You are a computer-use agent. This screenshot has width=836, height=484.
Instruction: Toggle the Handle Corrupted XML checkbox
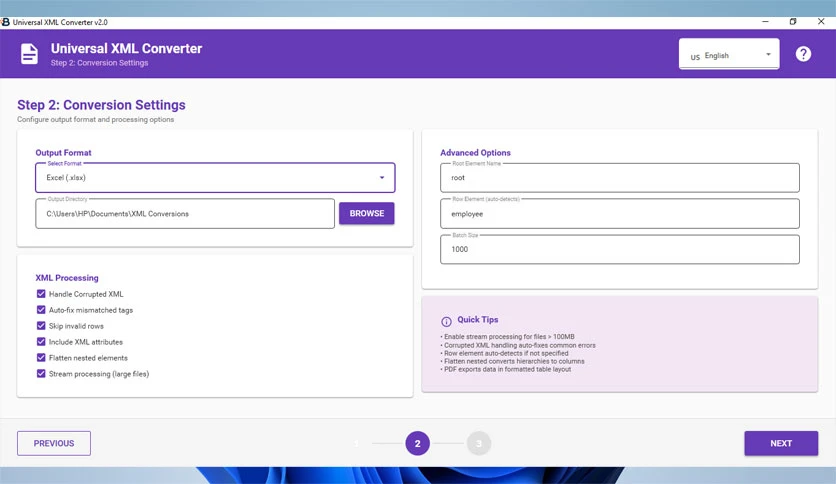[x=41, y=294]
